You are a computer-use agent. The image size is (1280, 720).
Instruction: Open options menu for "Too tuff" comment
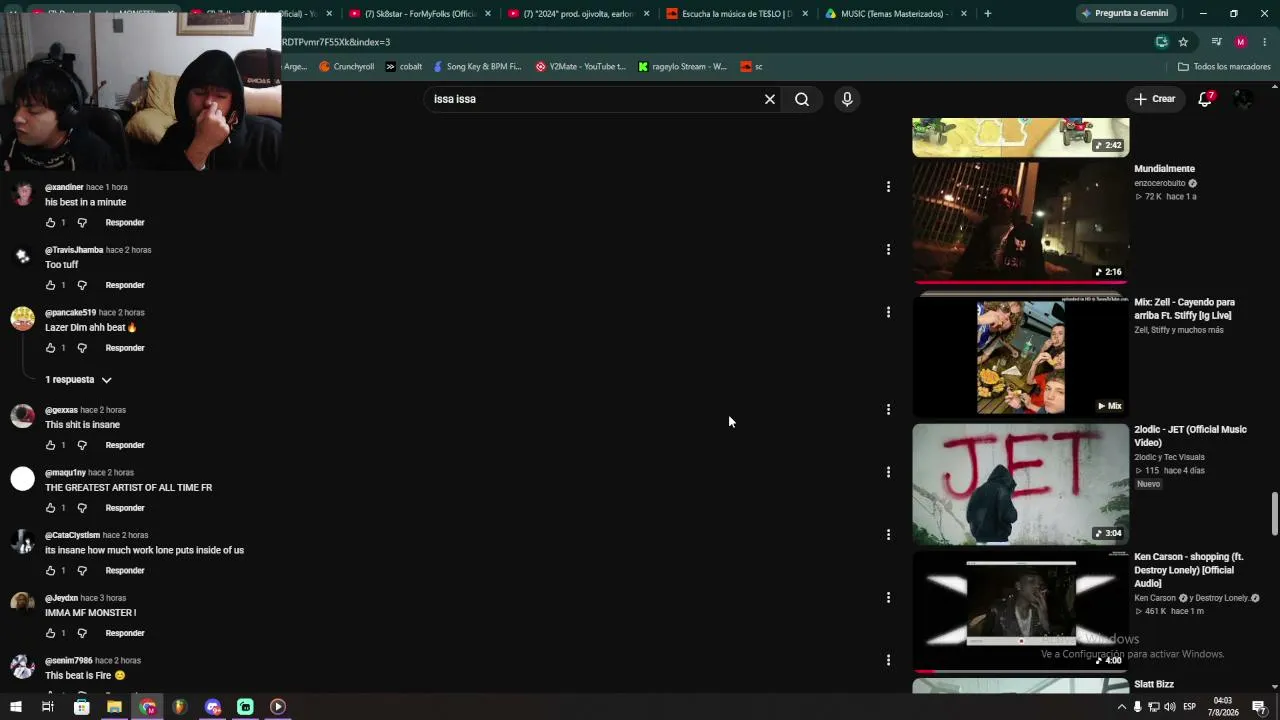888,250
